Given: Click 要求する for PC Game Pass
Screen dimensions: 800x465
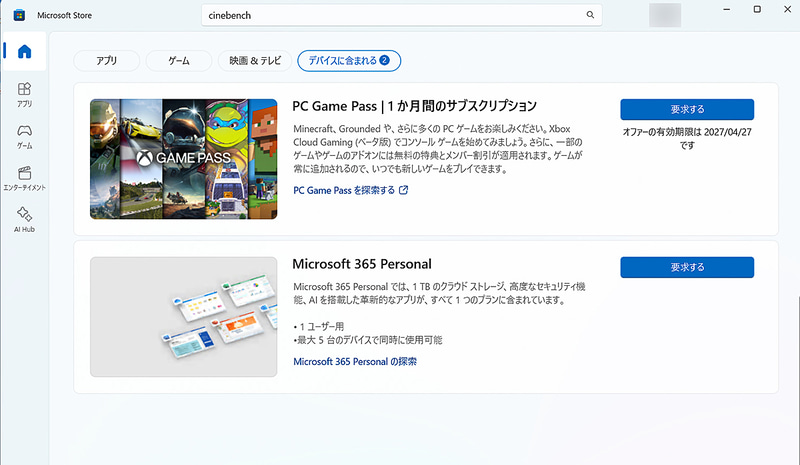Looking at the screenshot, I should [x=687, y=109].
